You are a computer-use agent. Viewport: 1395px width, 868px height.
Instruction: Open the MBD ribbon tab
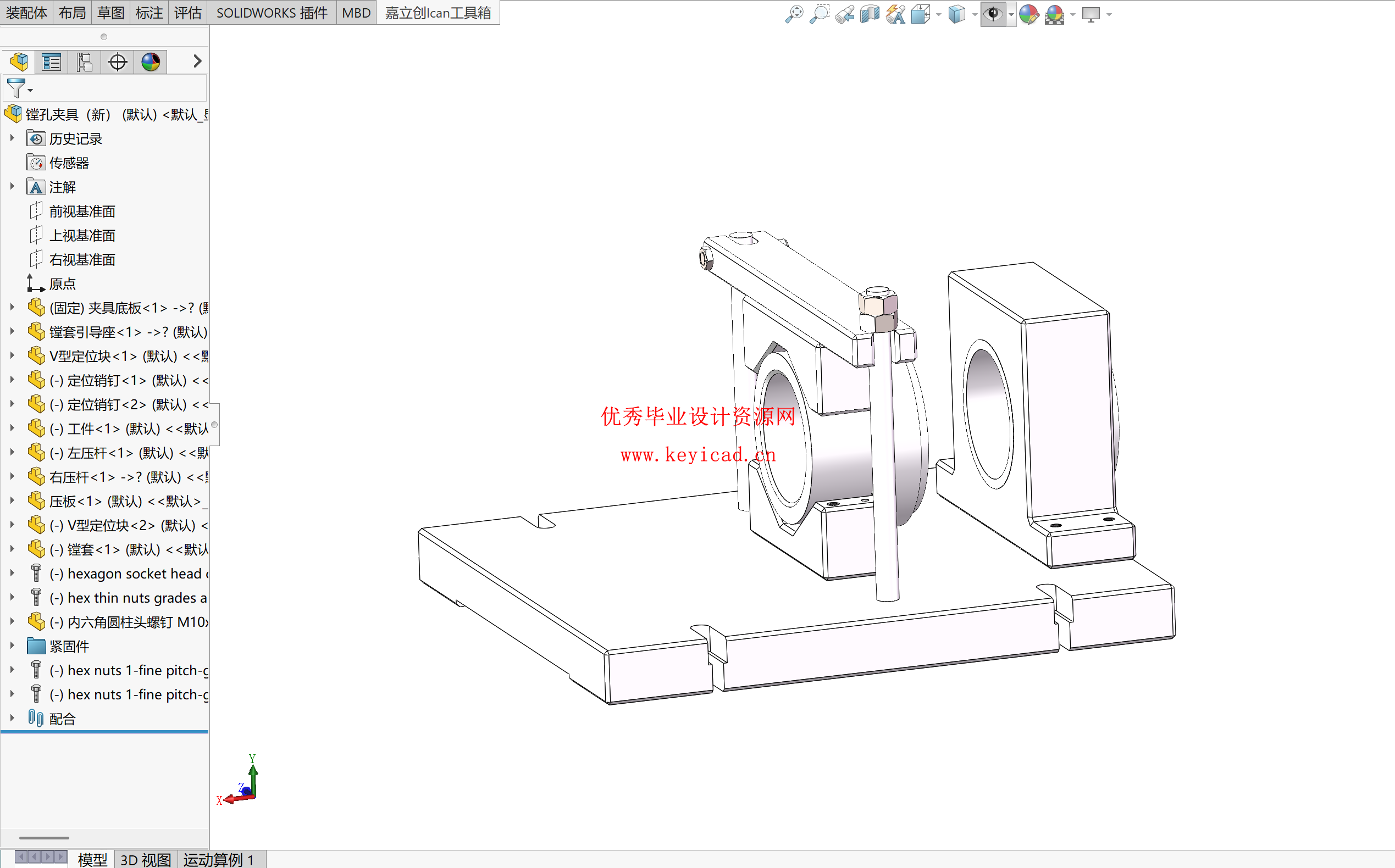356,13
